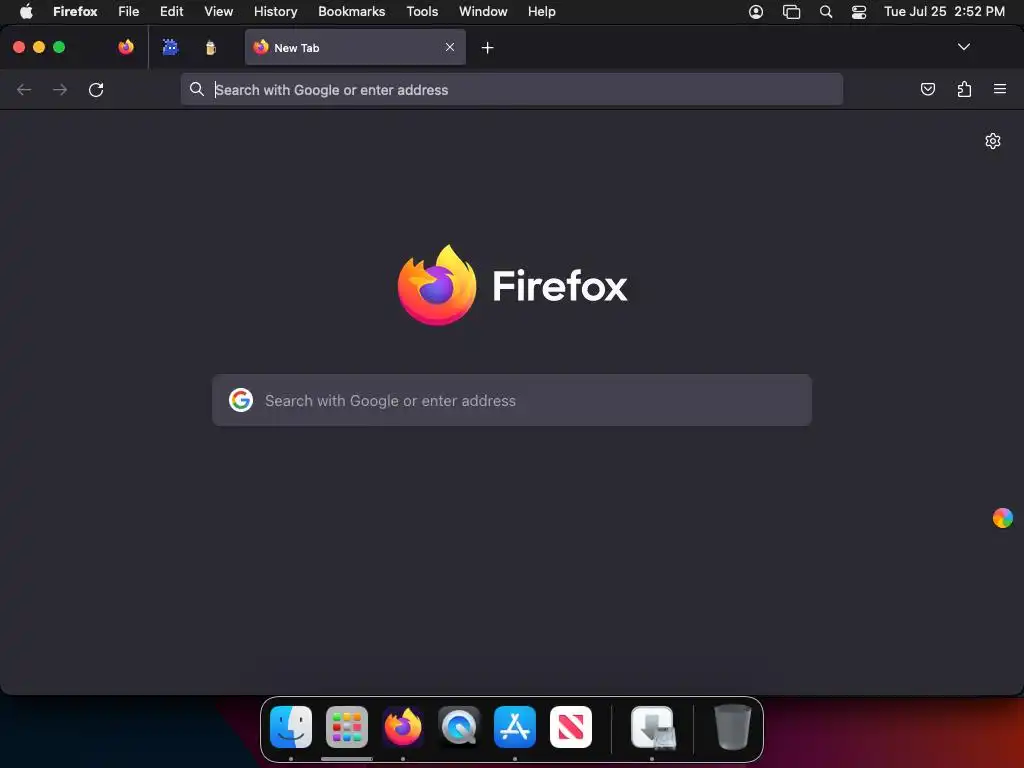
Task: Open a new tab with plus button
Action: pyautogui.click(x=487, y=48)
